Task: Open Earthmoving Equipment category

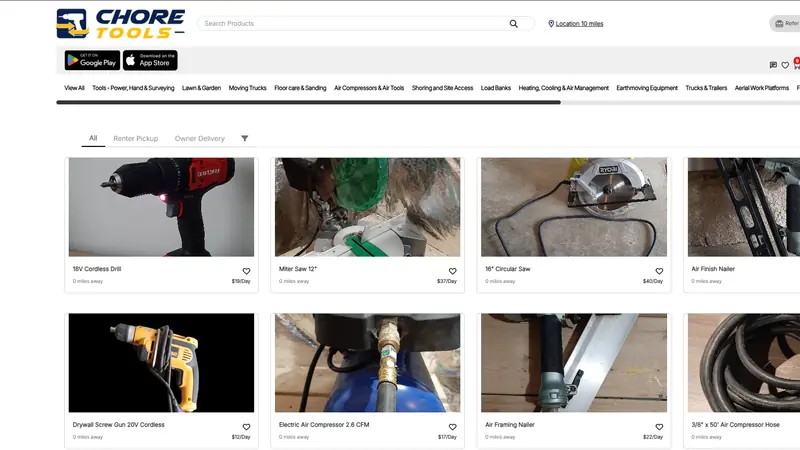Action: tap(647, 88)
